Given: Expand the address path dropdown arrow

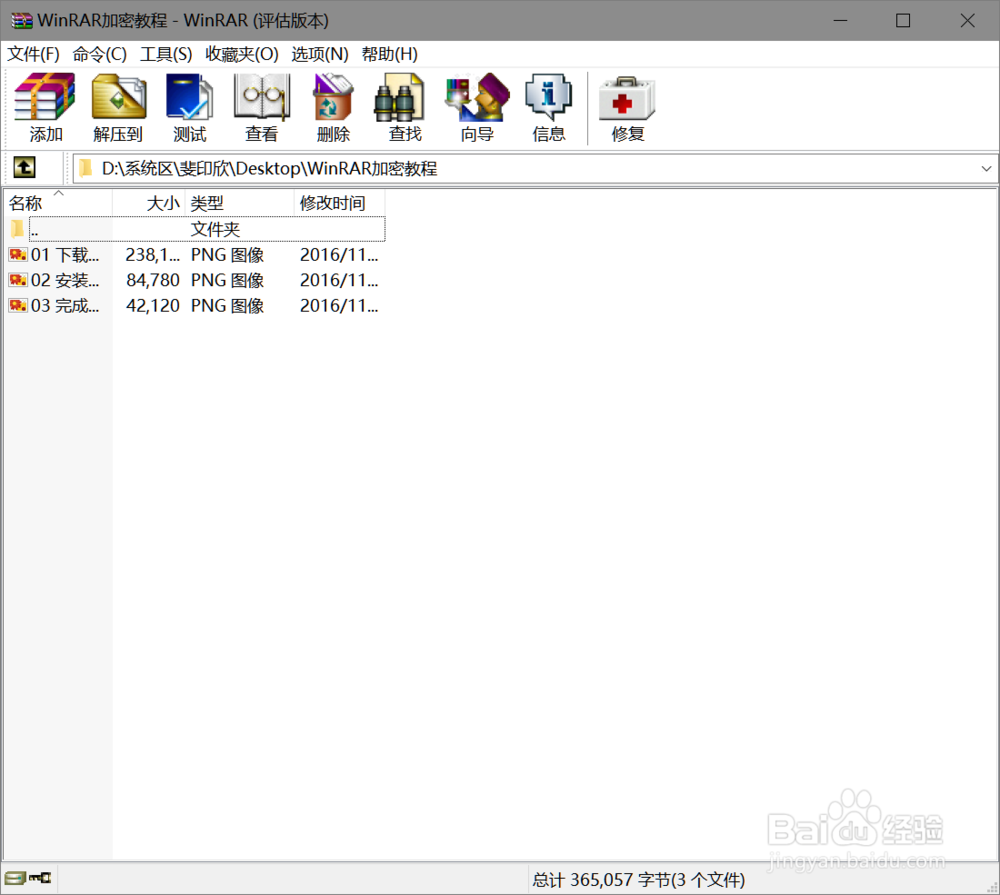Looking at the screenshot, I should pyautogui.click(x=986, y=168).
